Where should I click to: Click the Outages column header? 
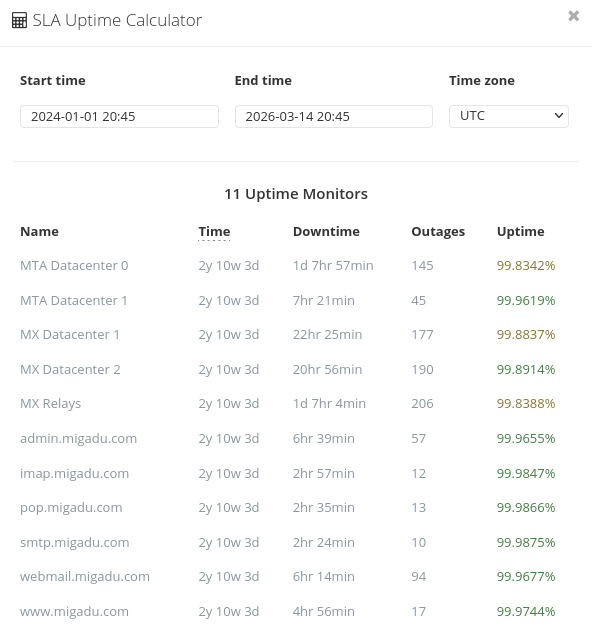(x=438, y=232)
